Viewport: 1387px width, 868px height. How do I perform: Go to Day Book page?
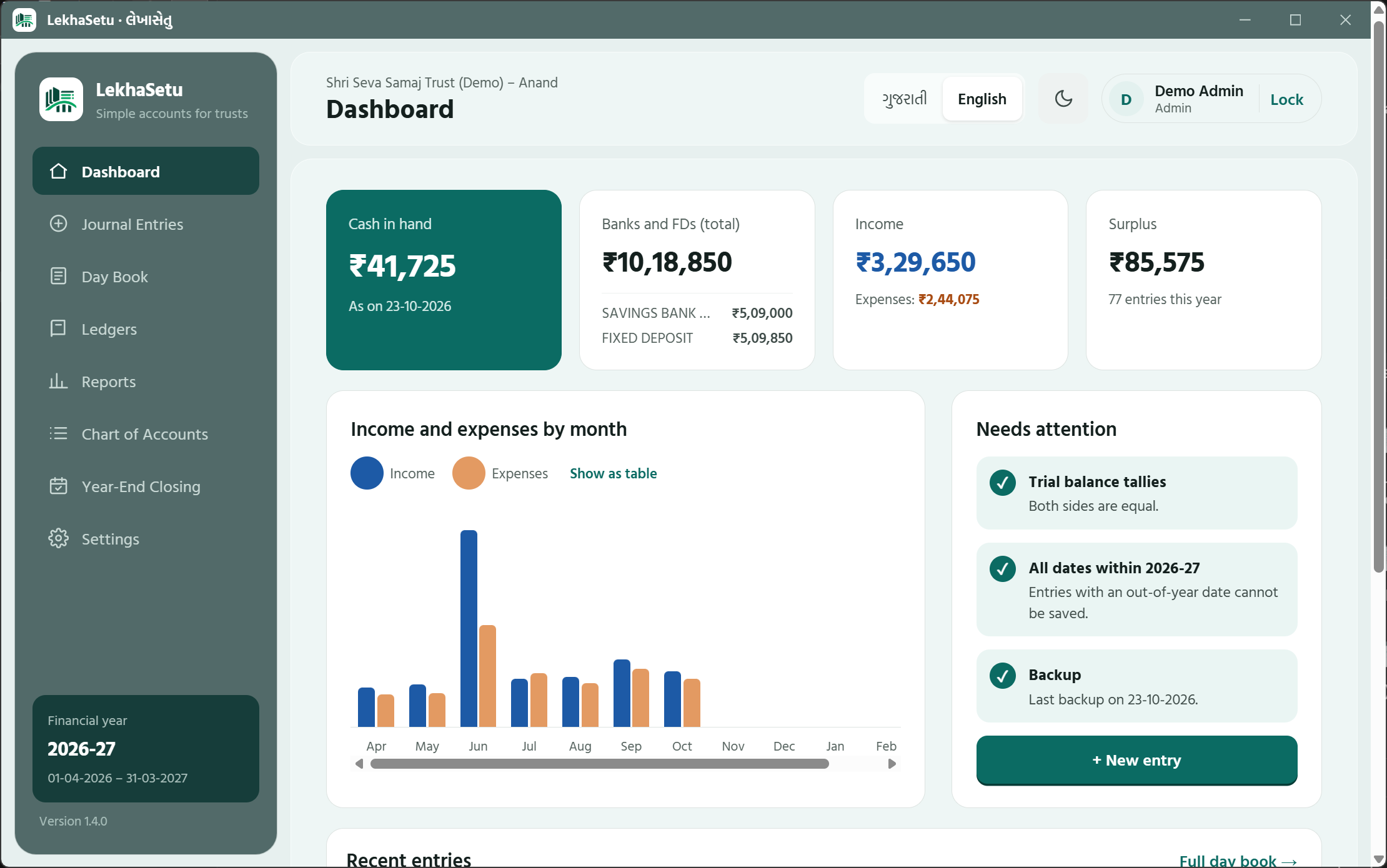point(146,276)
